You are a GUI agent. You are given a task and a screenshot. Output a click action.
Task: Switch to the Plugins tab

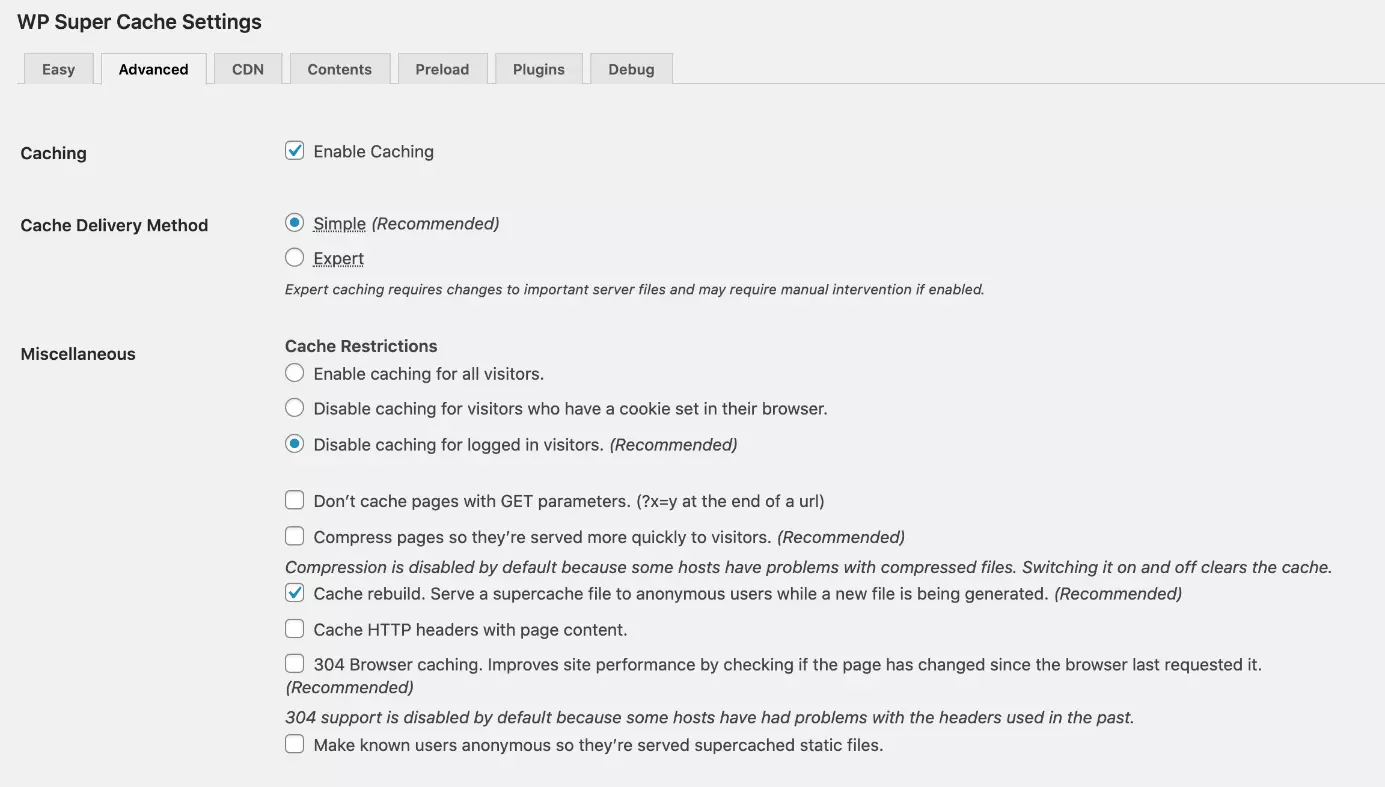[538, 69]
